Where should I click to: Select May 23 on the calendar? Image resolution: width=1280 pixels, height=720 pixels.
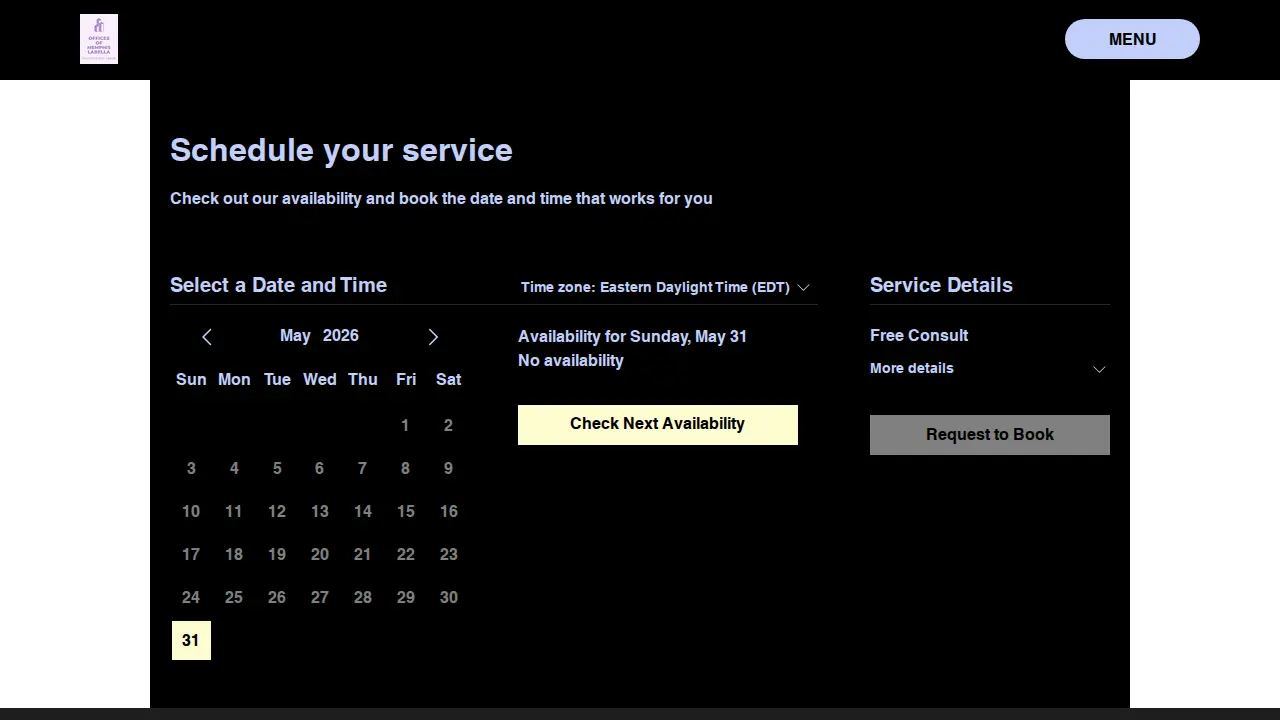point(448,554)
